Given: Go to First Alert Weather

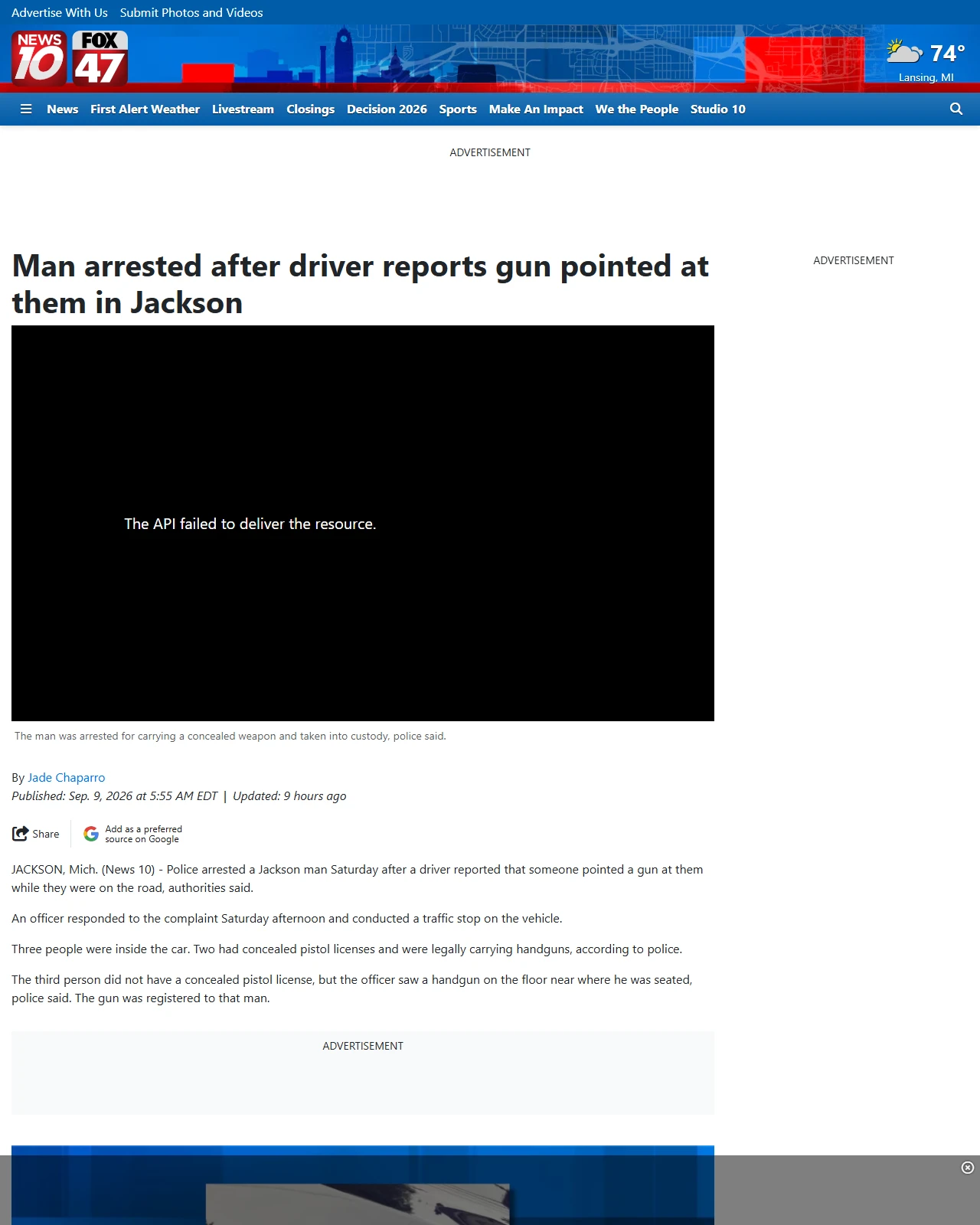Looking at the screenshot, I should [145, 109].
